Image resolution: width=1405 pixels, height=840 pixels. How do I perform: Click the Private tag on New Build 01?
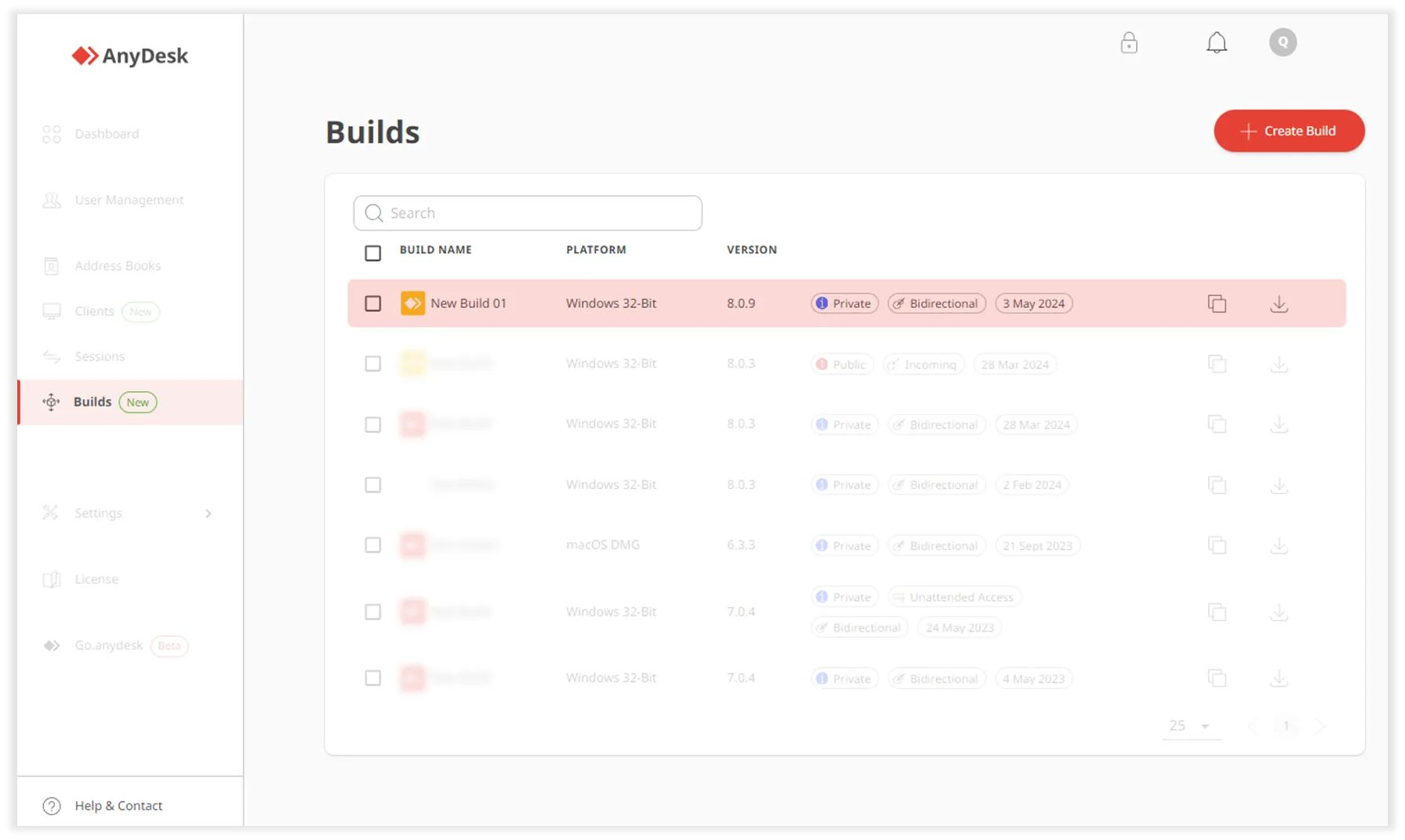tap(844, 304)
